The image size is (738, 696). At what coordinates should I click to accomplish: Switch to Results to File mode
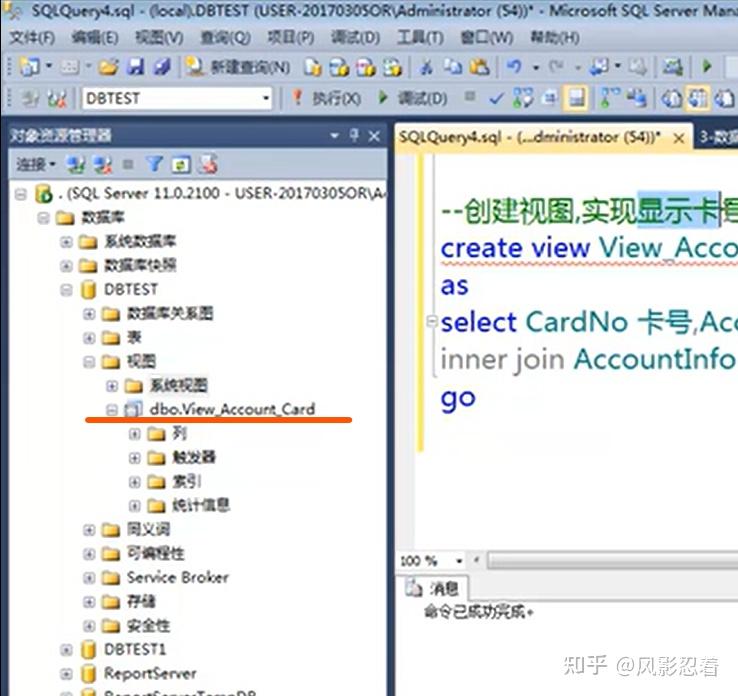click(724, 98)
